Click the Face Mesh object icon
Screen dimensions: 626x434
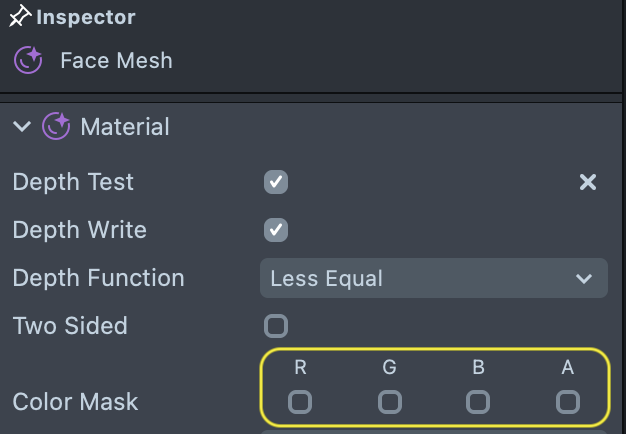(28, 60)
